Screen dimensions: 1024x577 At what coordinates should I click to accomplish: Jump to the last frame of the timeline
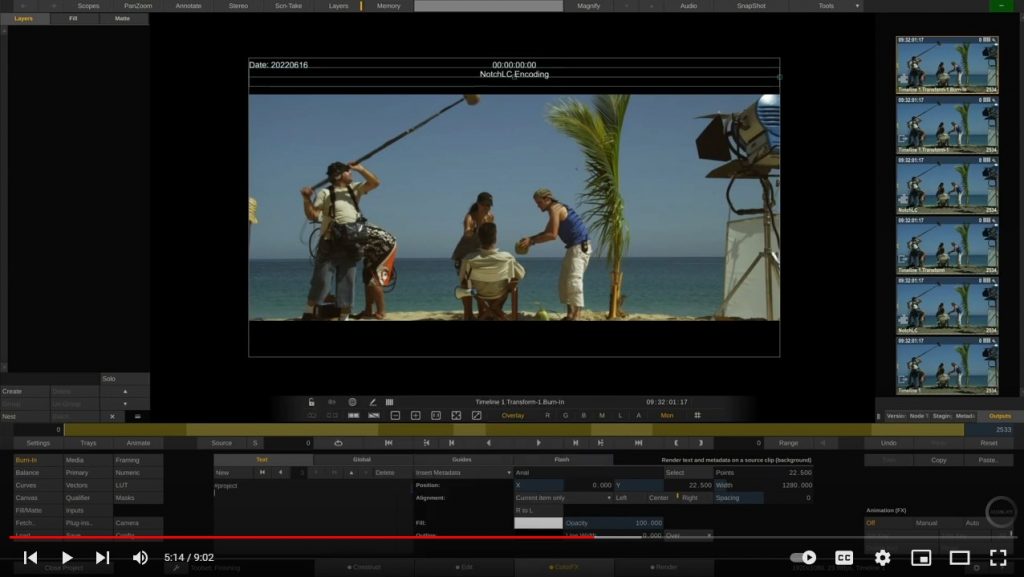coord(639,443)
